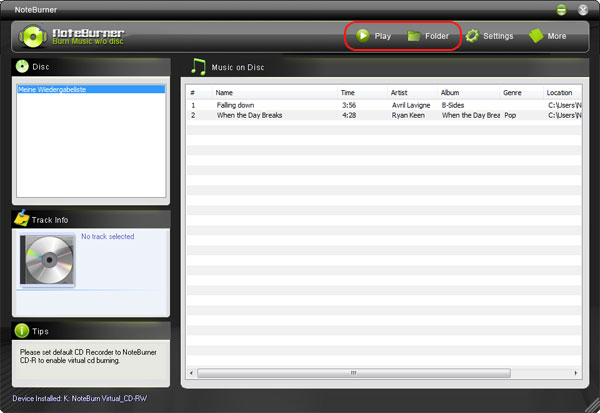Click the Folder label text
This screenshot has height=413, width=600.
[437, 36]
